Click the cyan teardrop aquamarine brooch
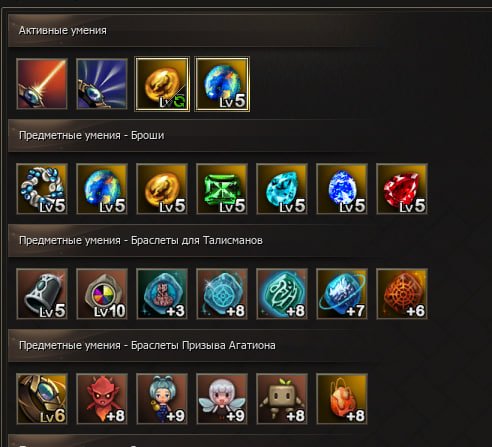Viewport: 492px width, 447px height. tap(282, 189)
